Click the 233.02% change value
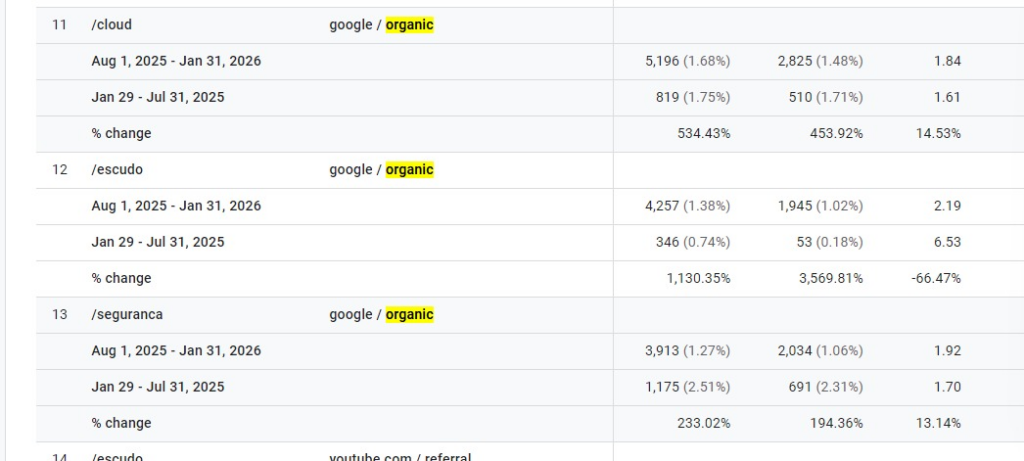 704,424
